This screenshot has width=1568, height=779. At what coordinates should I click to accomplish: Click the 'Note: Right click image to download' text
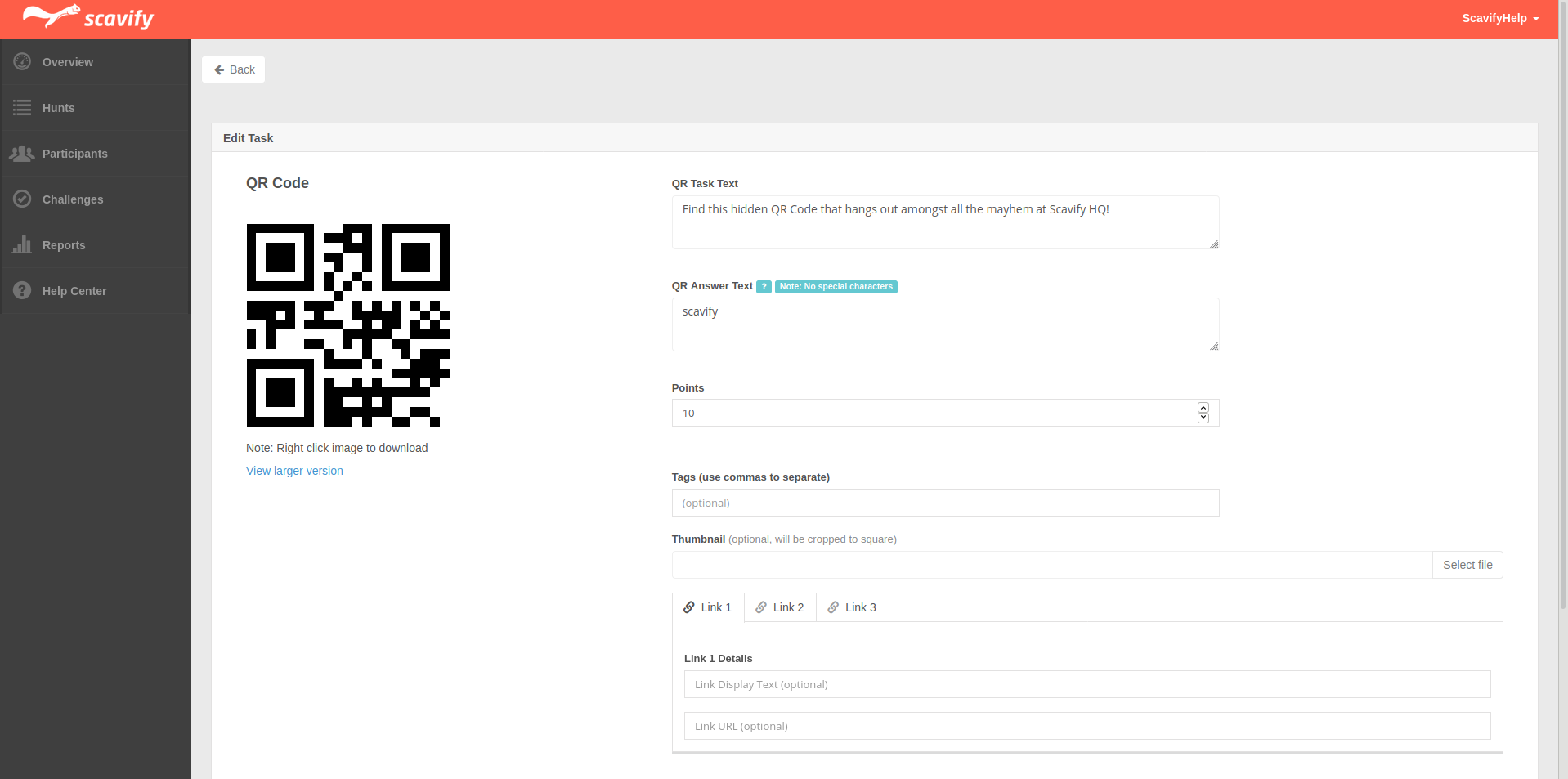point(337,448)
